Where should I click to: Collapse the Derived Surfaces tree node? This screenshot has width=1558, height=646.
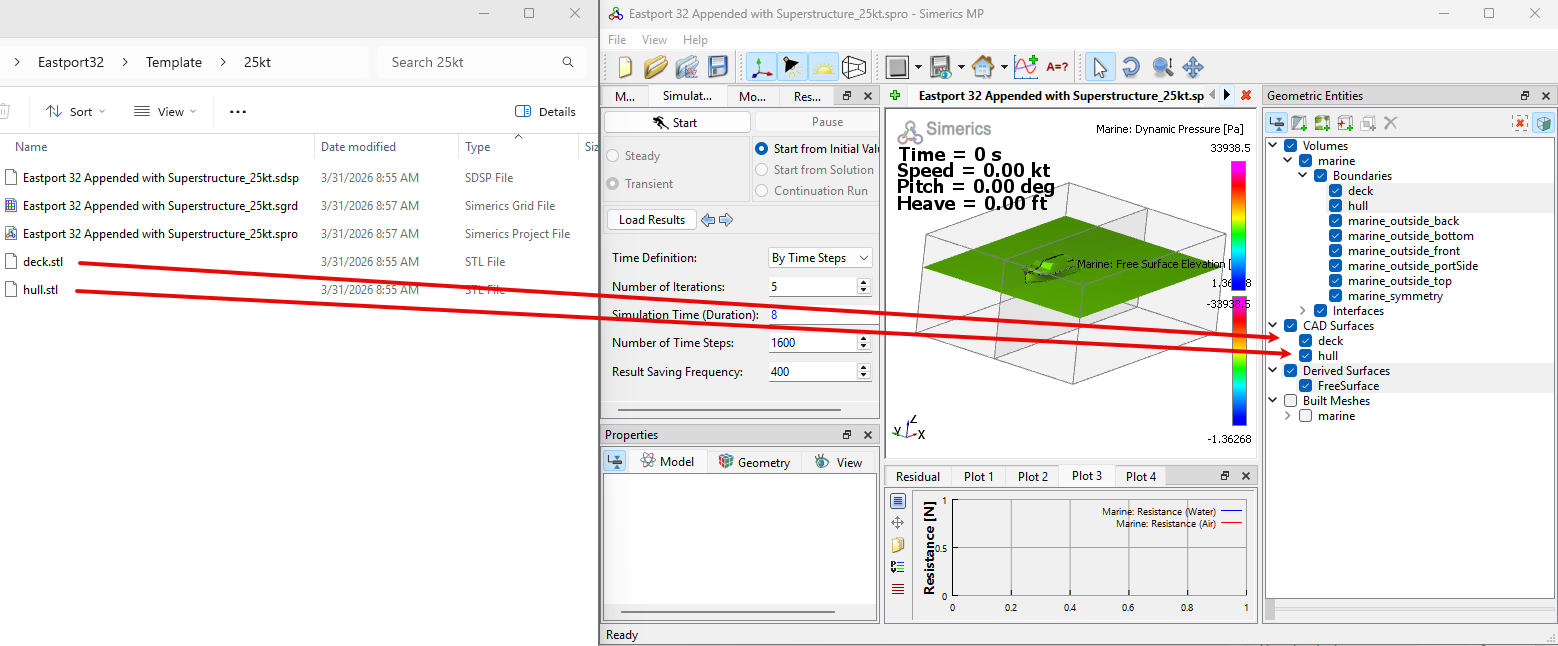pyautogui.click(x=1274, y=371)
